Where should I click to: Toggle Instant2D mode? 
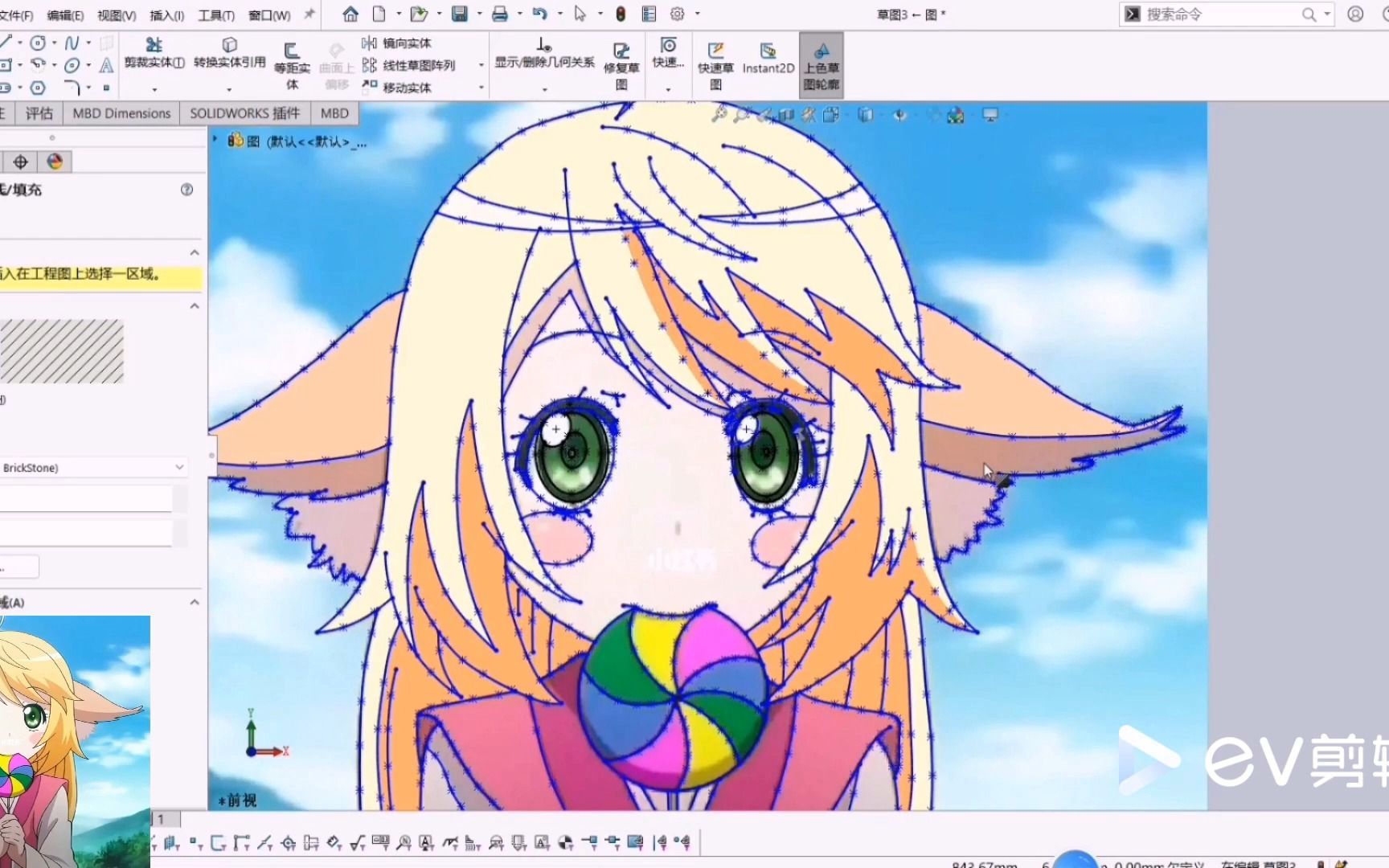click(768, 57)
